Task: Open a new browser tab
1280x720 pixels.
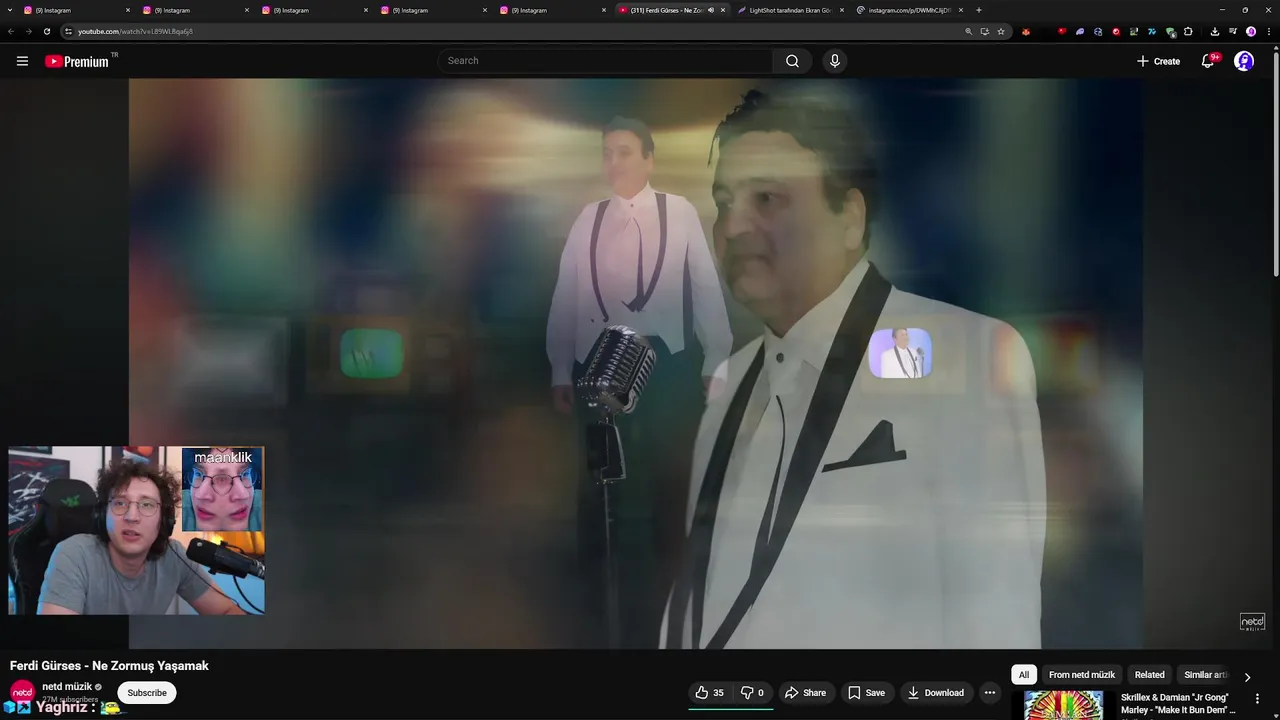Action: (979, 10)
